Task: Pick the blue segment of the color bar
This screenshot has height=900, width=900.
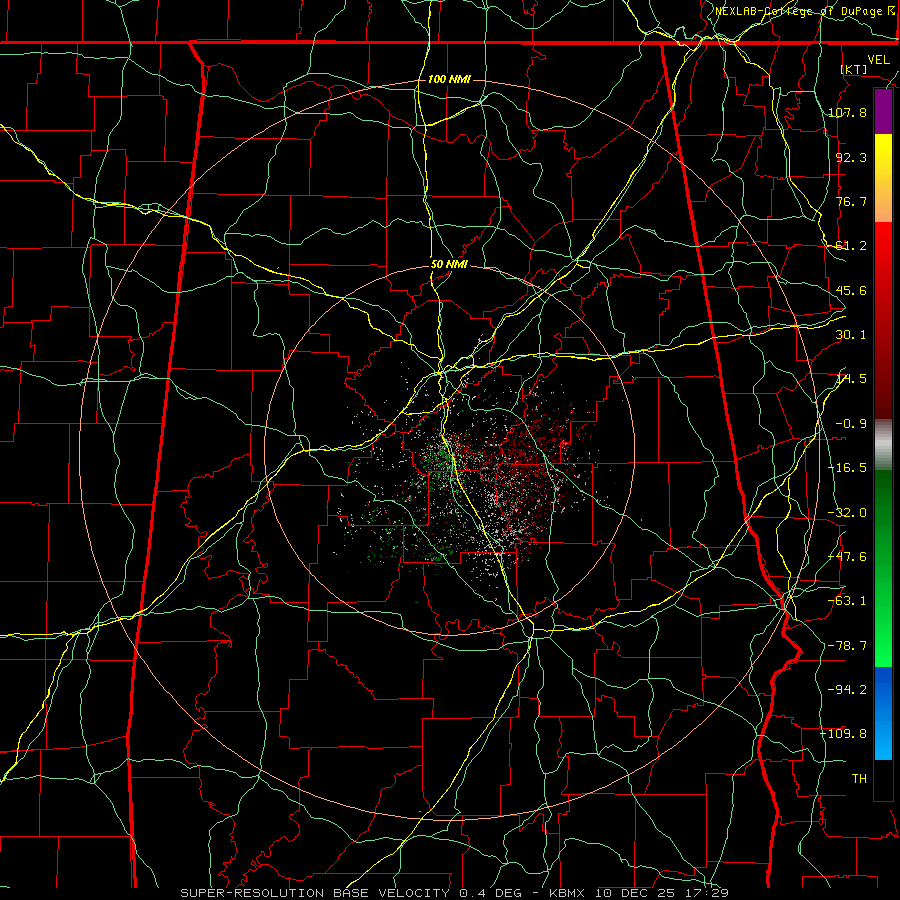Action: [883, 713]
